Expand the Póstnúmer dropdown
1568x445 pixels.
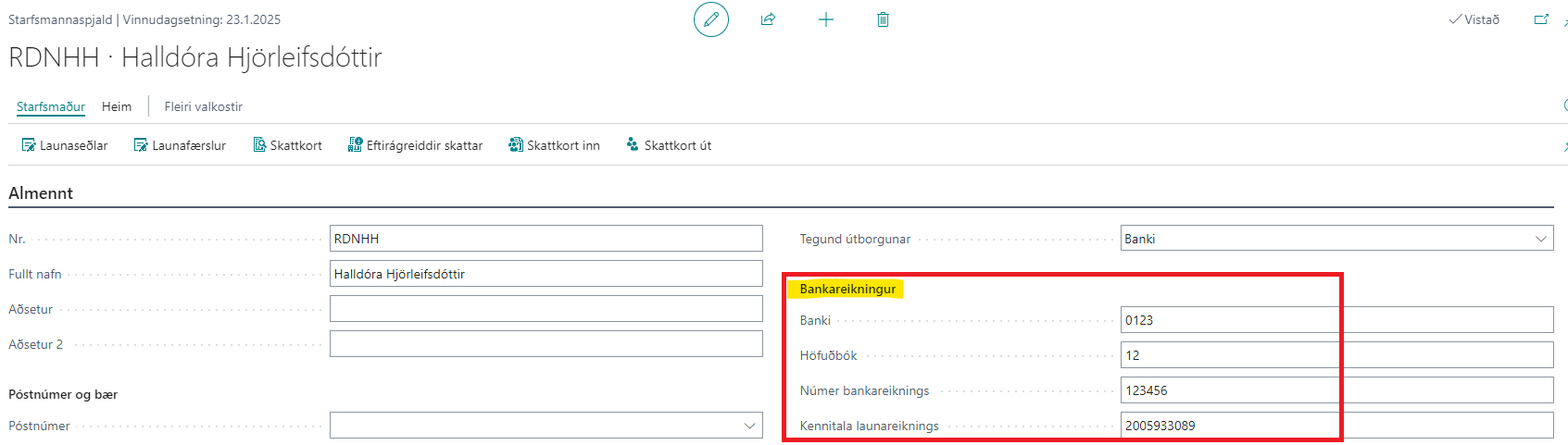coord(749,426)
